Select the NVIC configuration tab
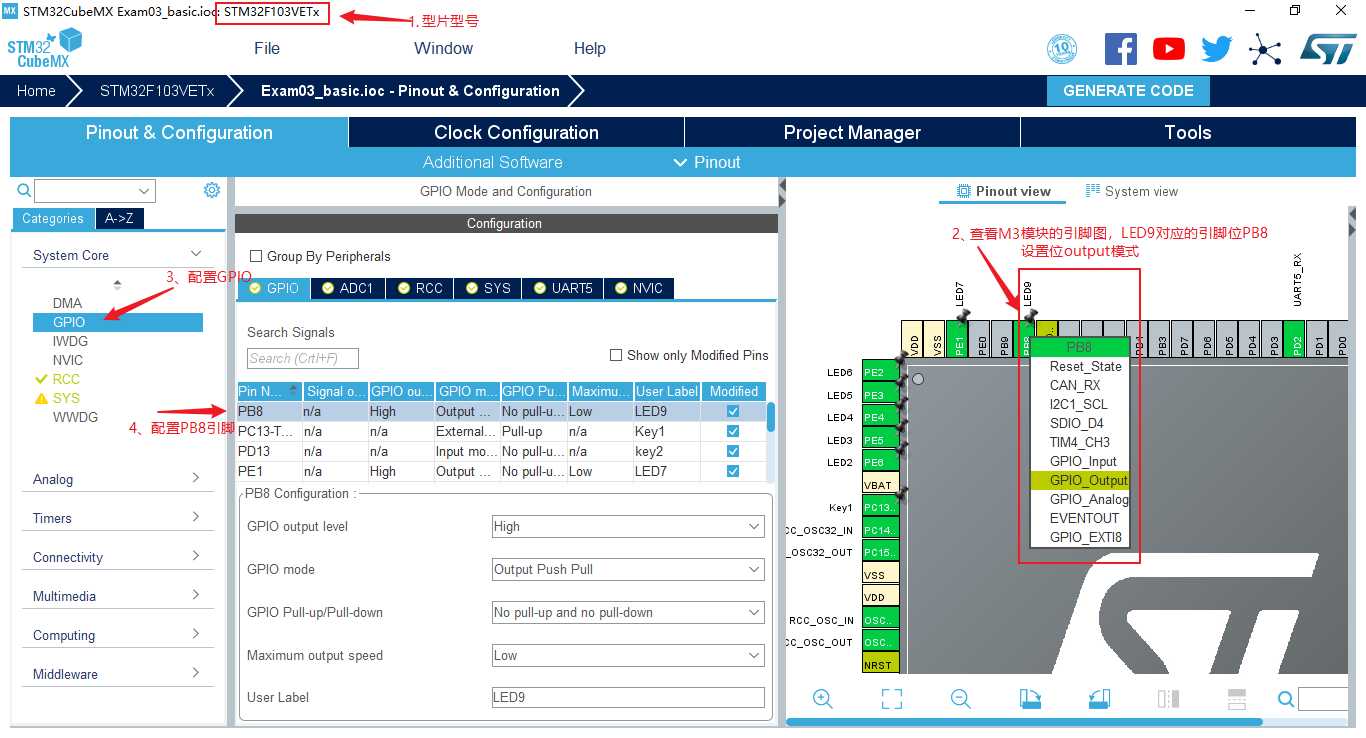 638,288
